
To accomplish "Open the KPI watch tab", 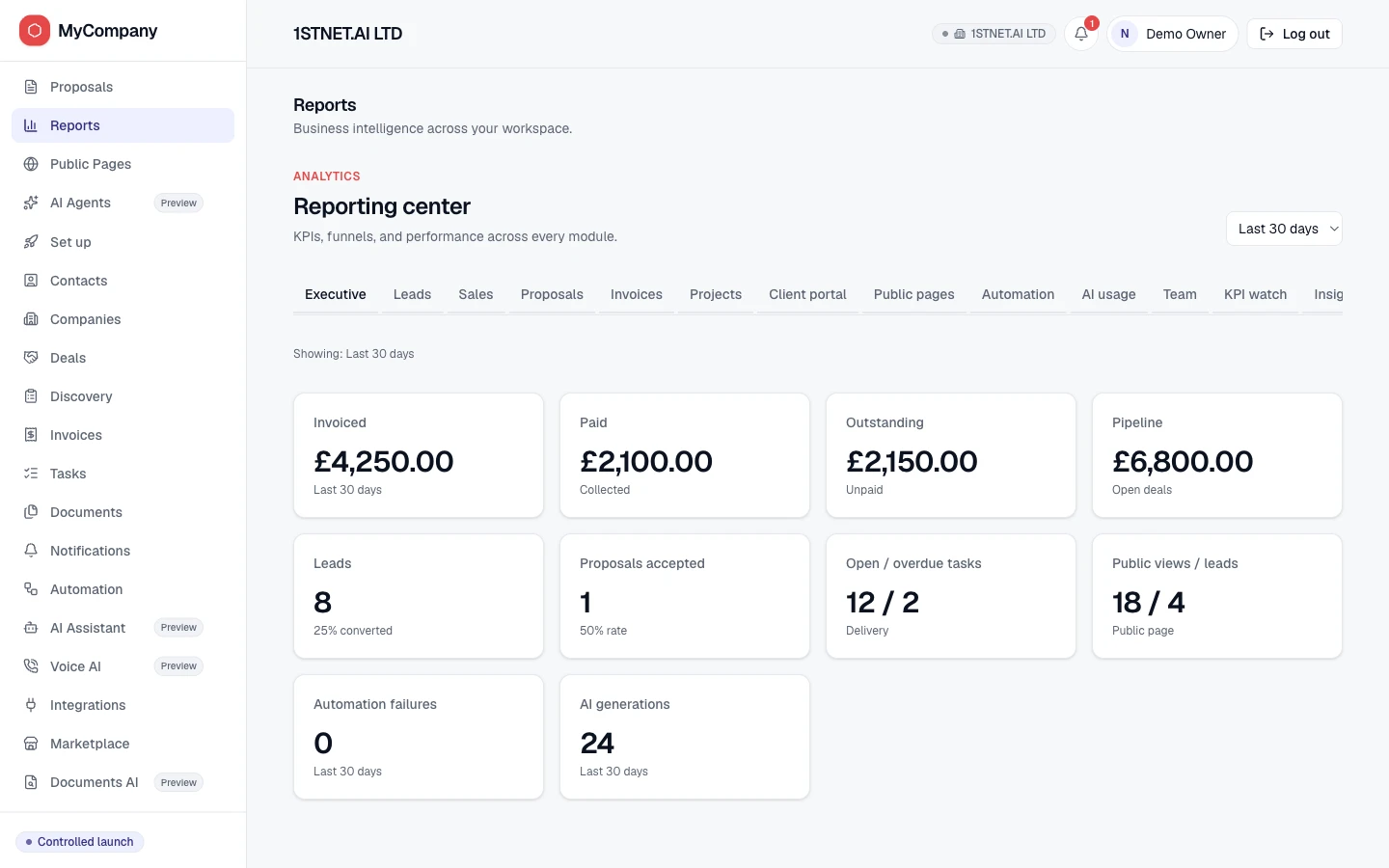I will pos(1255,294).
